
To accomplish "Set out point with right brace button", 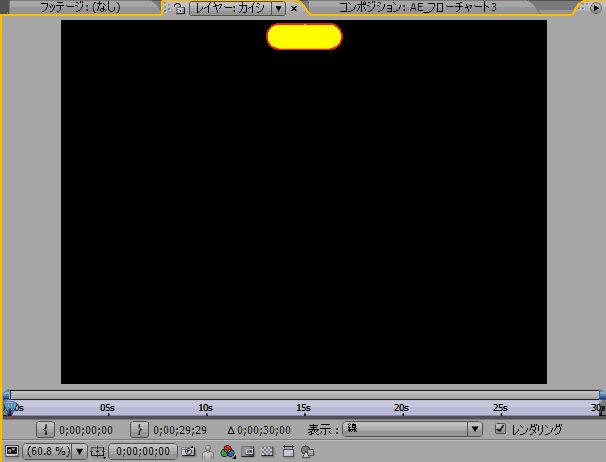I will (x=140, y=430).
